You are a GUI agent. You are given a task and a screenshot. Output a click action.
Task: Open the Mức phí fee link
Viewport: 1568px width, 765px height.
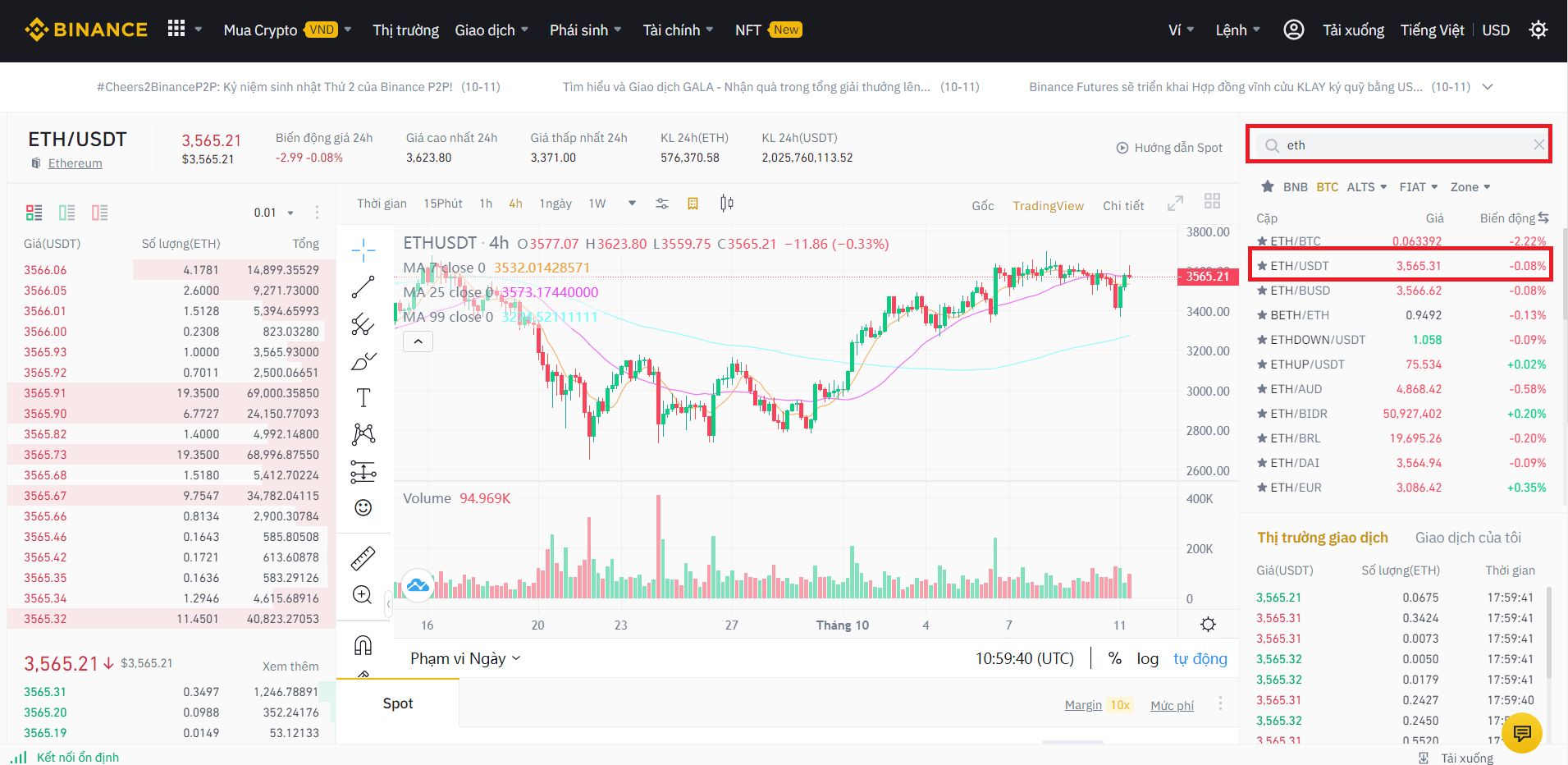tap(1172, 705)
